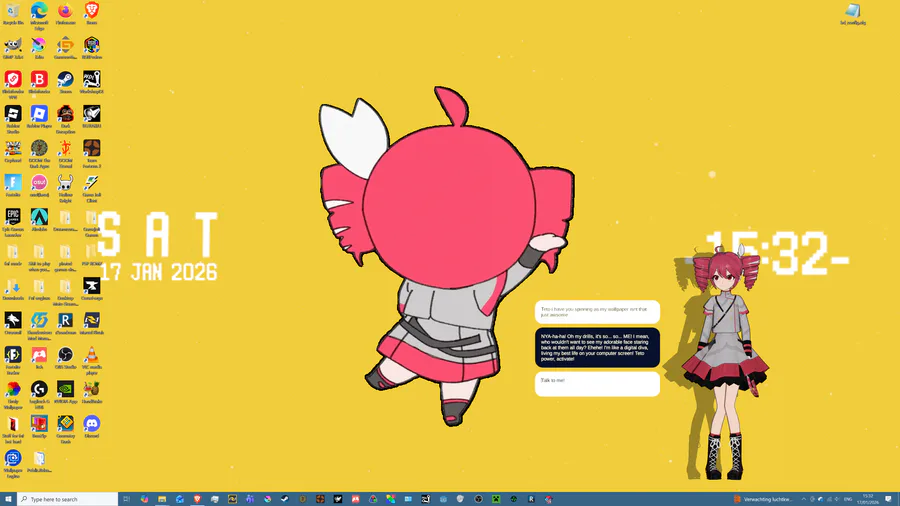Open the Windows Start menu
This screenshot has height=506, width=900.
pos(8,499)
